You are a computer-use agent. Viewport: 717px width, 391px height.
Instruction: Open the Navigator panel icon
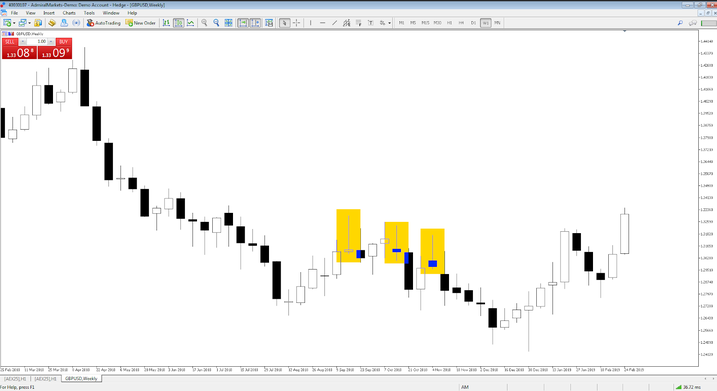coord(64,23)
